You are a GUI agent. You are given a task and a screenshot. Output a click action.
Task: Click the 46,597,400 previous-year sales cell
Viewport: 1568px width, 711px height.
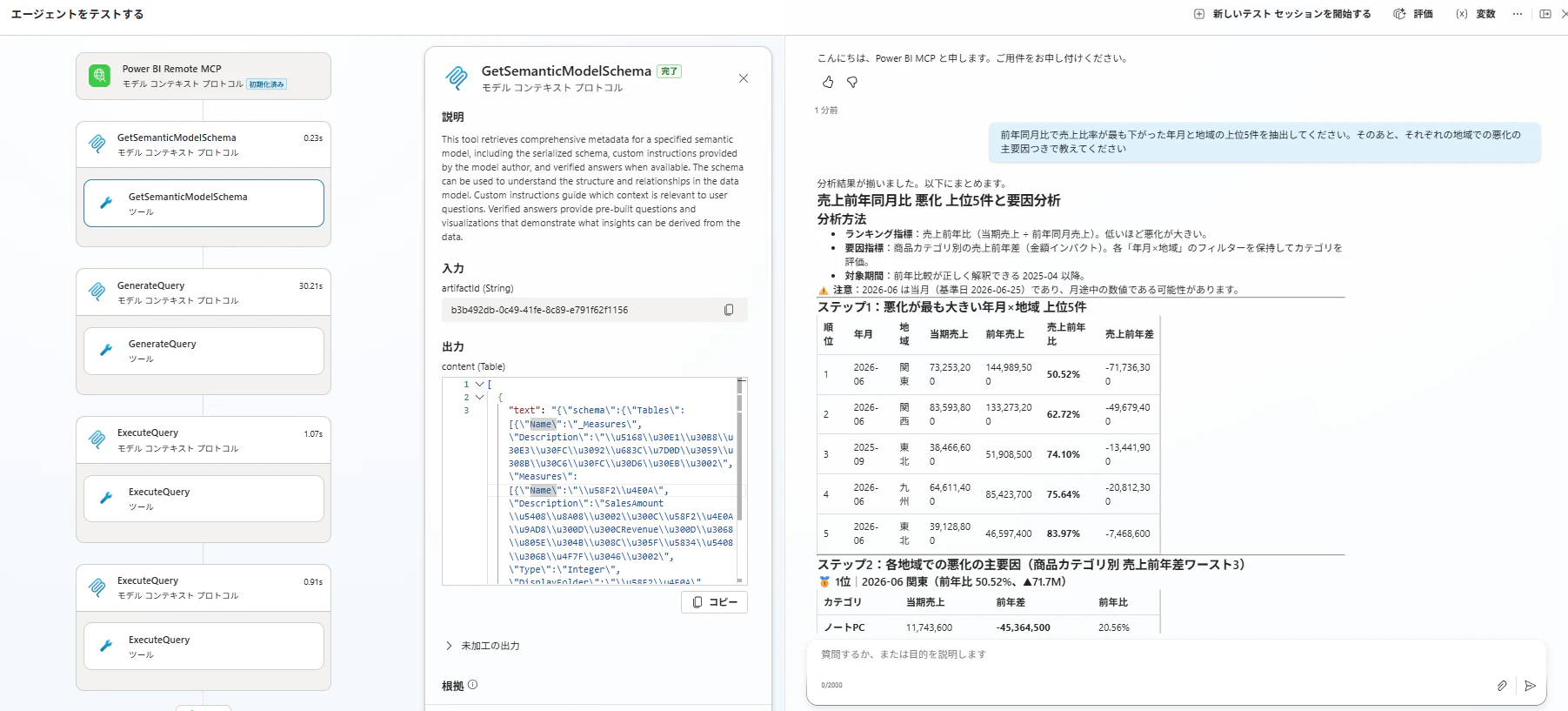tap(1009, 533)
